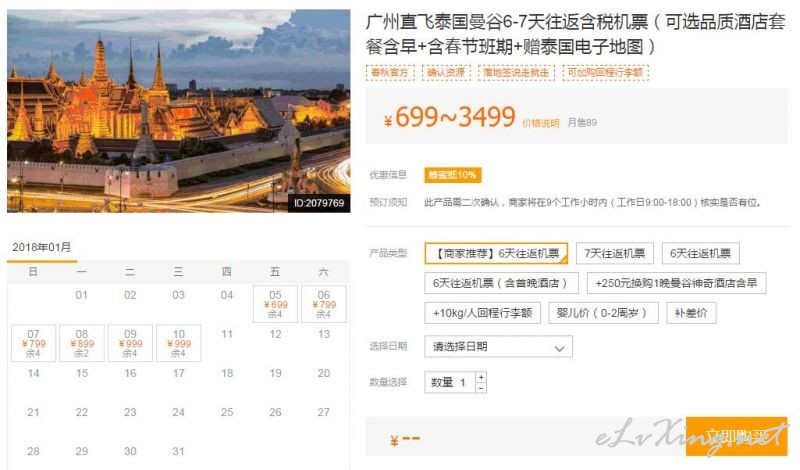Select 【商家推荐】6天往返机票 product type
Screen dimensions: 800x470
(x=496, y=253)
